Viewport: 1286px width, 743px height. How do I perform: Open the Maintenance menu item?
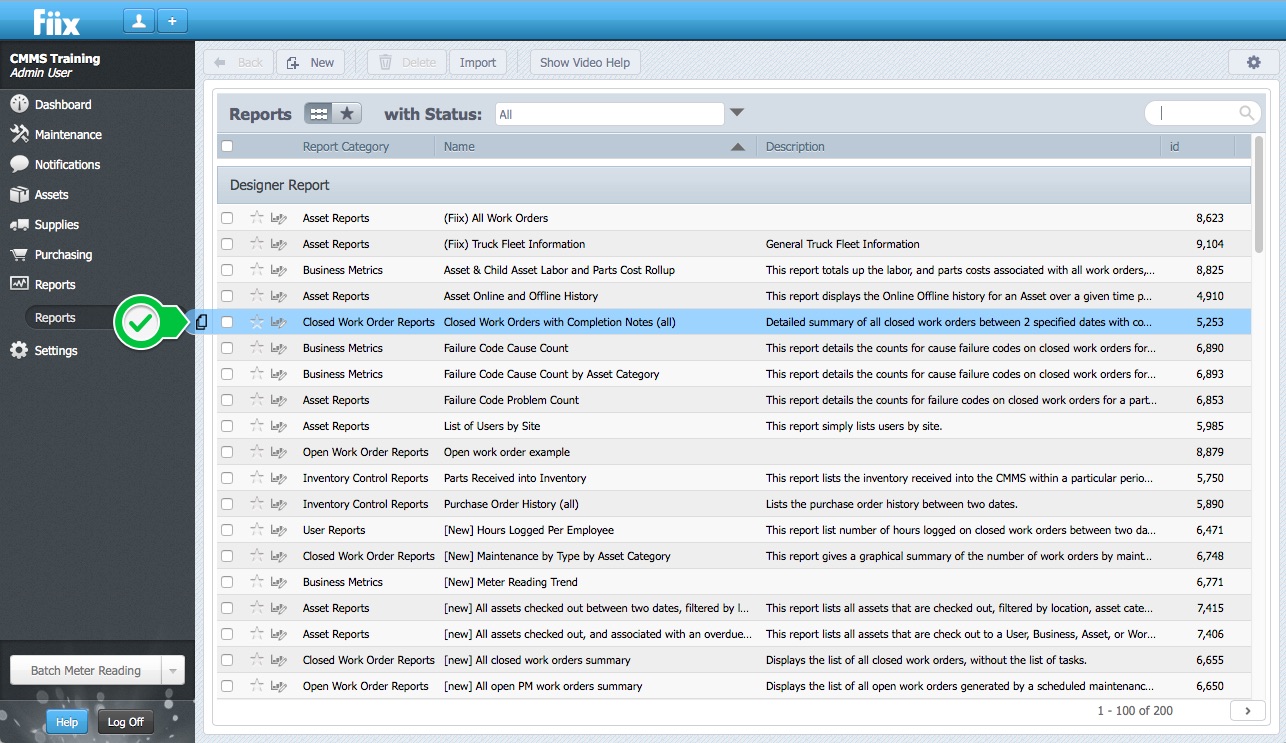click(x=68, y=134)
